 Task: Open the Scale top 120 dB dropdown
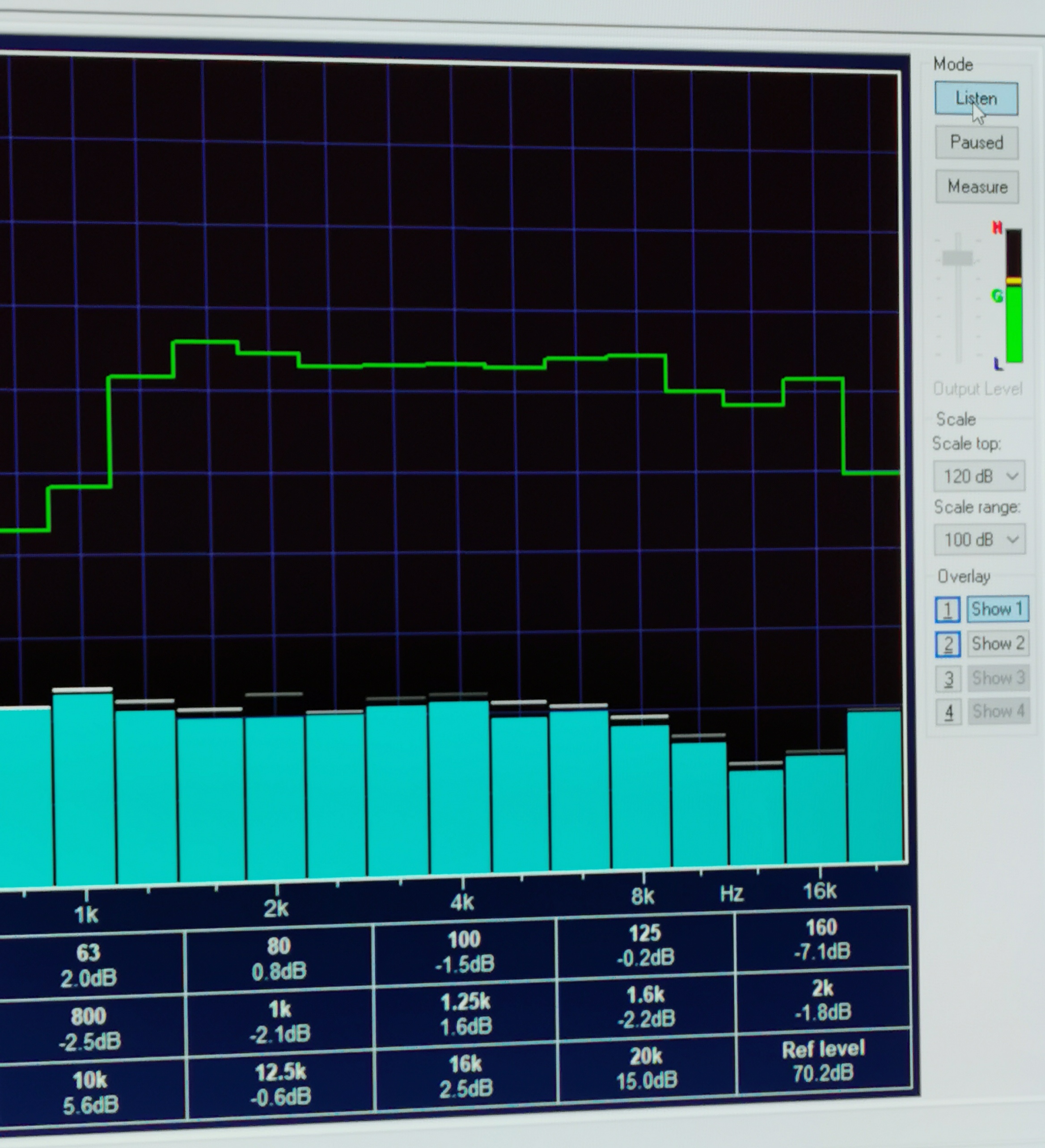[979, 476]
